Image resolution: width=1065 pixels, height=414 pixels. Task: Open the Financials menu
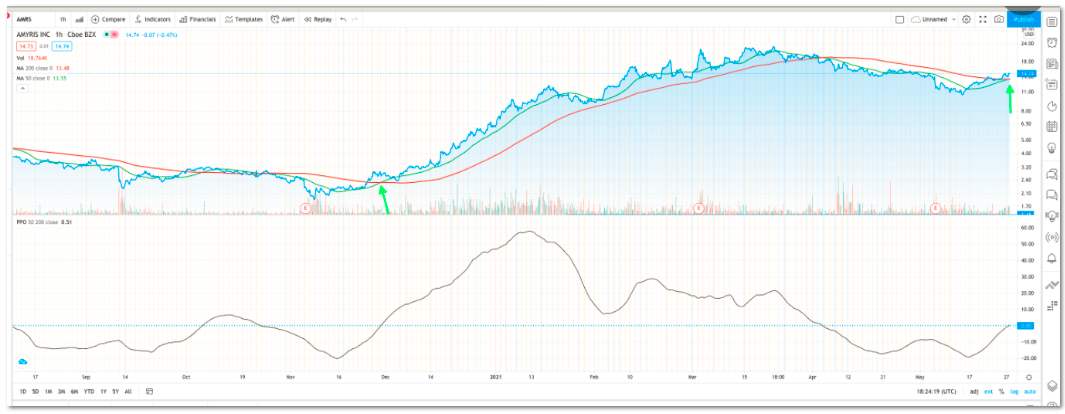pos(199,19)
